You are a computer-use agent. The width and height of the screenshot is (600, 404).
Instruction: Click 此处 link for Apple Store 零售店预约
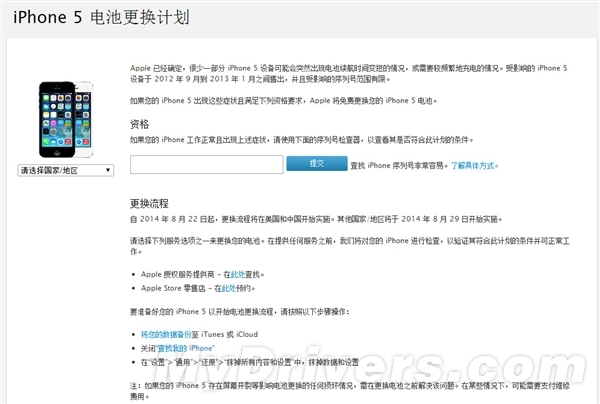point(229,288)
